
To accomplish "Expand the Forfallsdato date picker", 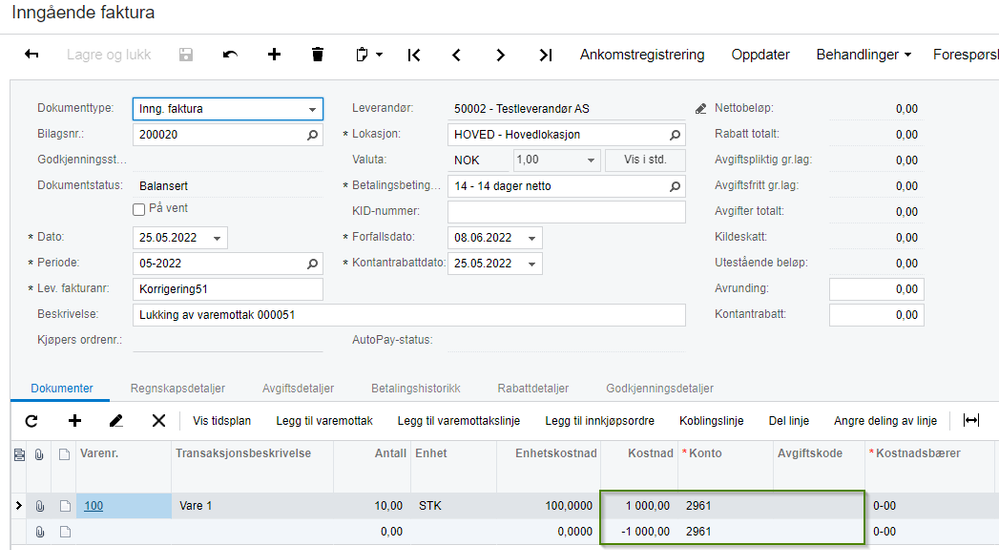I will click(533, 238).
